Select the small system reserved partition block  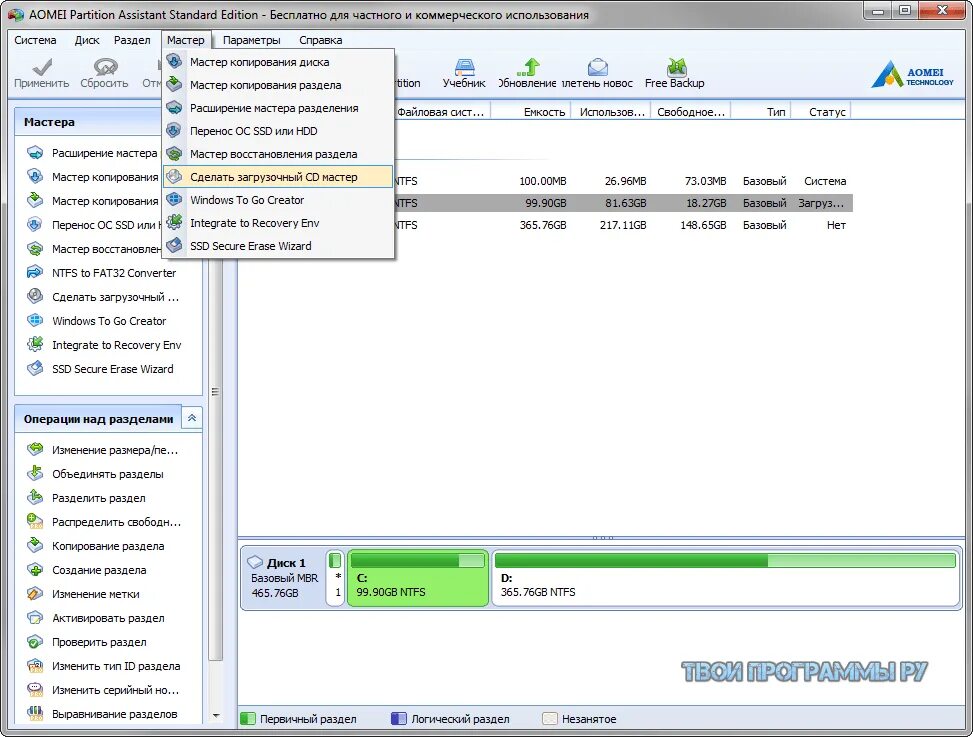pos(335,578)
